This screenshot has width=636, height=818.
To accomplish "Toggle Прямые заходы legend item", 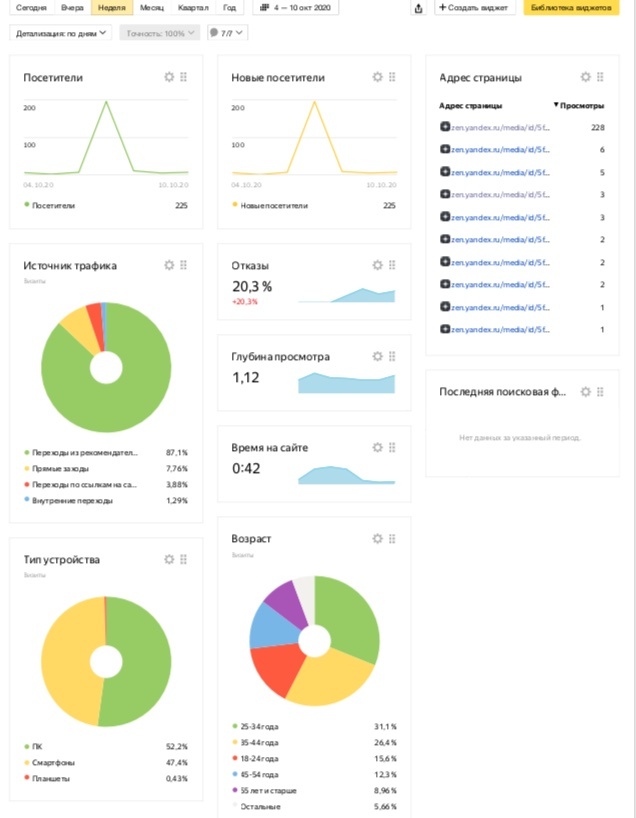I will [56, 468].
